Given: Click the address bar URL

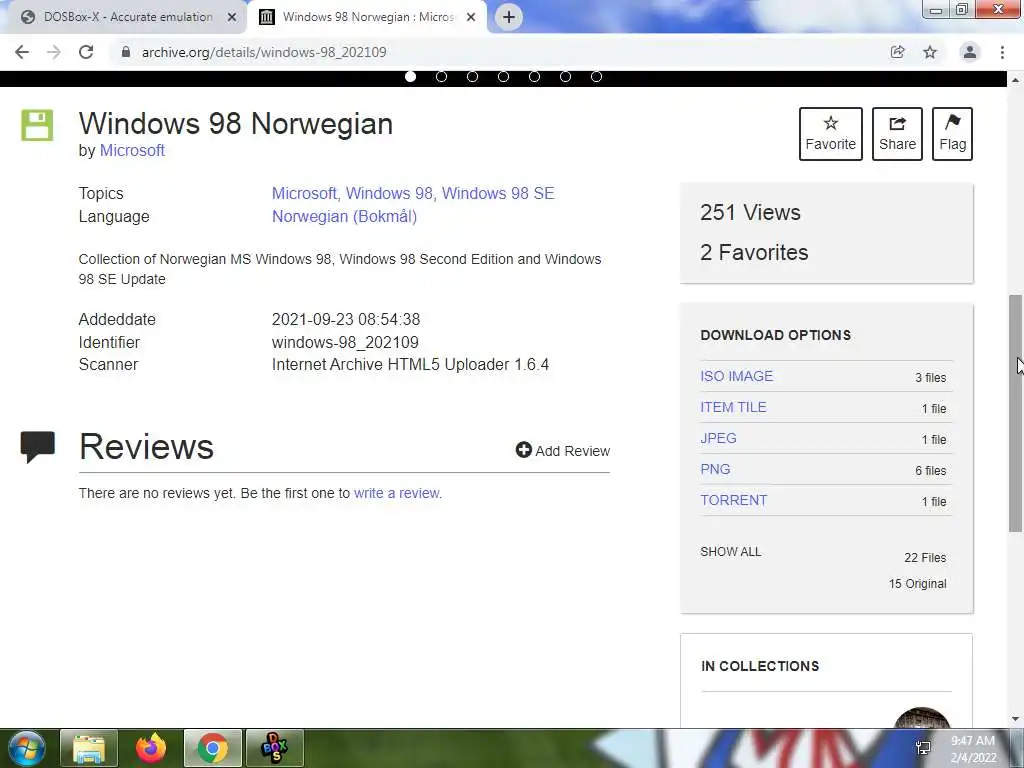Looking at the screenshot, I should click(264, 52).
